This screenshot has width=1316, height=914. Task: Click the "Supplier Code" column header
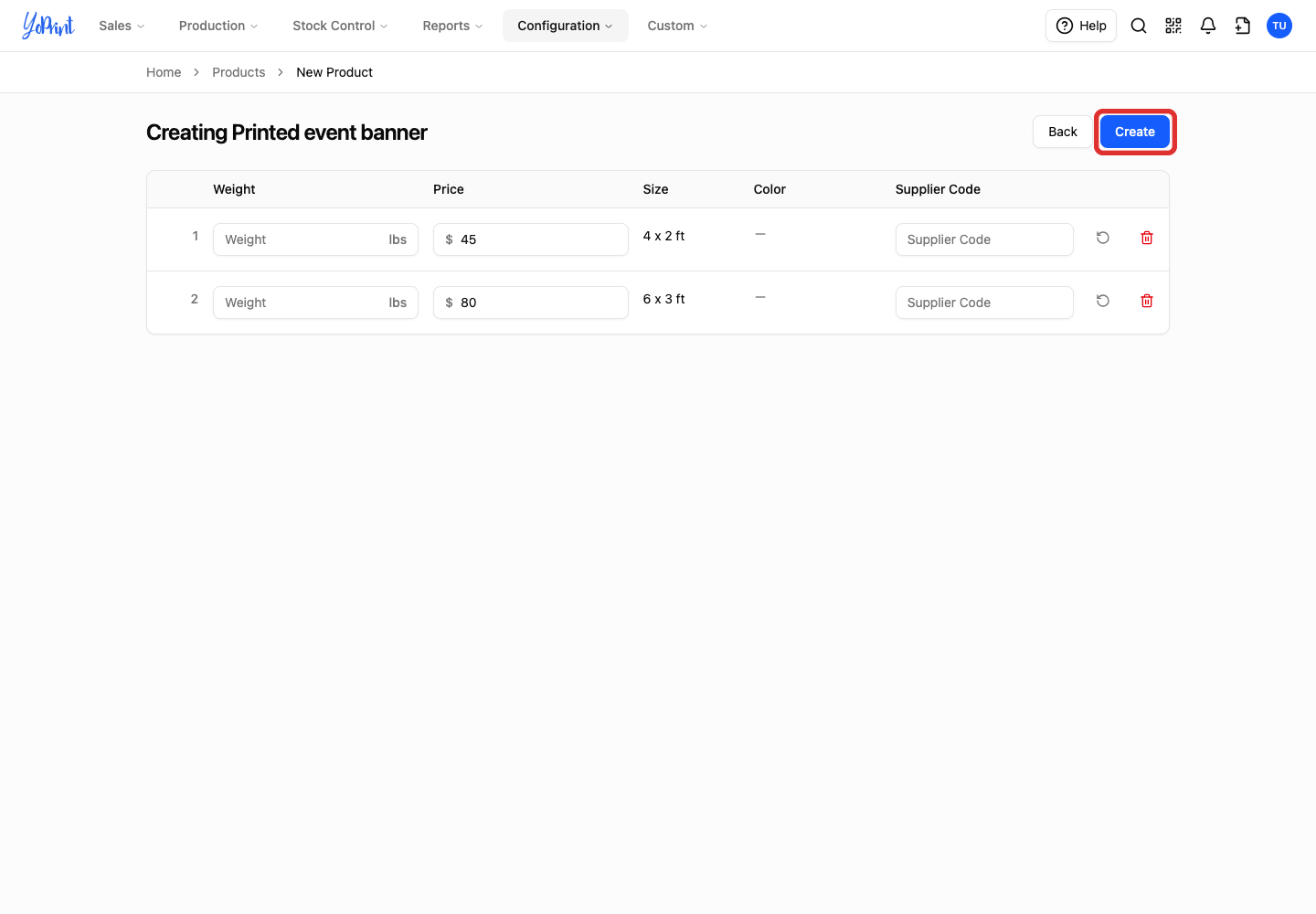click(938, 189)
